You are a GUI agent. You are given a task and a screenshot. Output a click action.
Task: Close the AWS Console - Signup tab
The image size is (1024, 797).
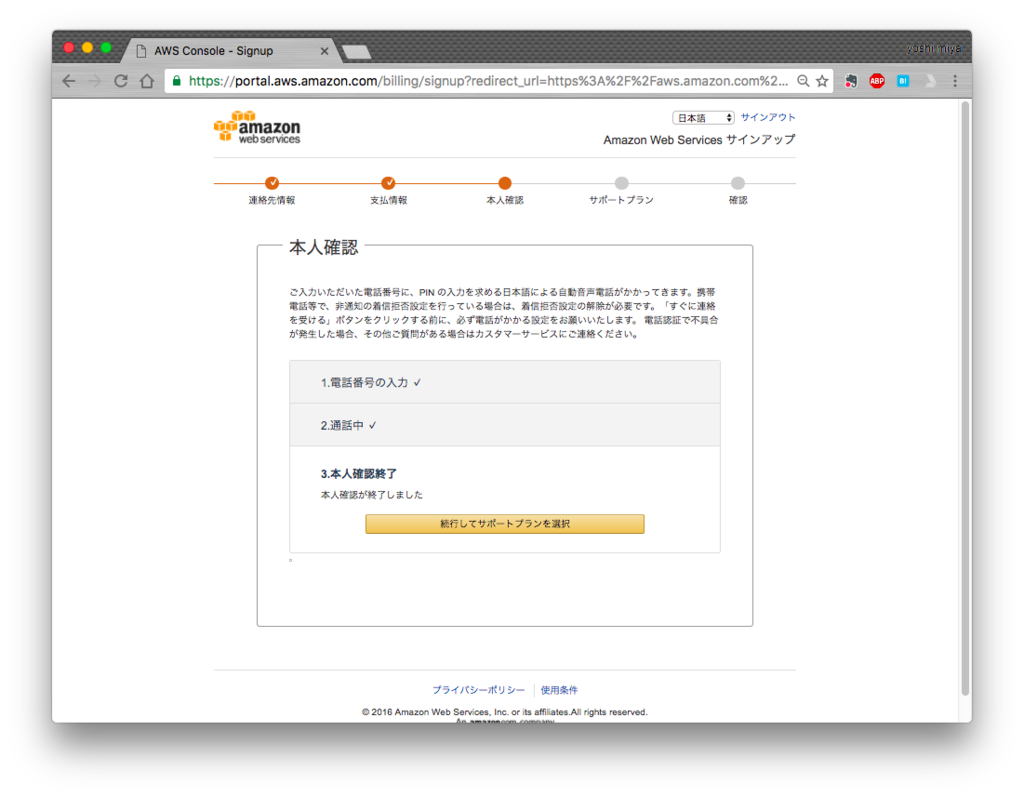coord(325,51)
